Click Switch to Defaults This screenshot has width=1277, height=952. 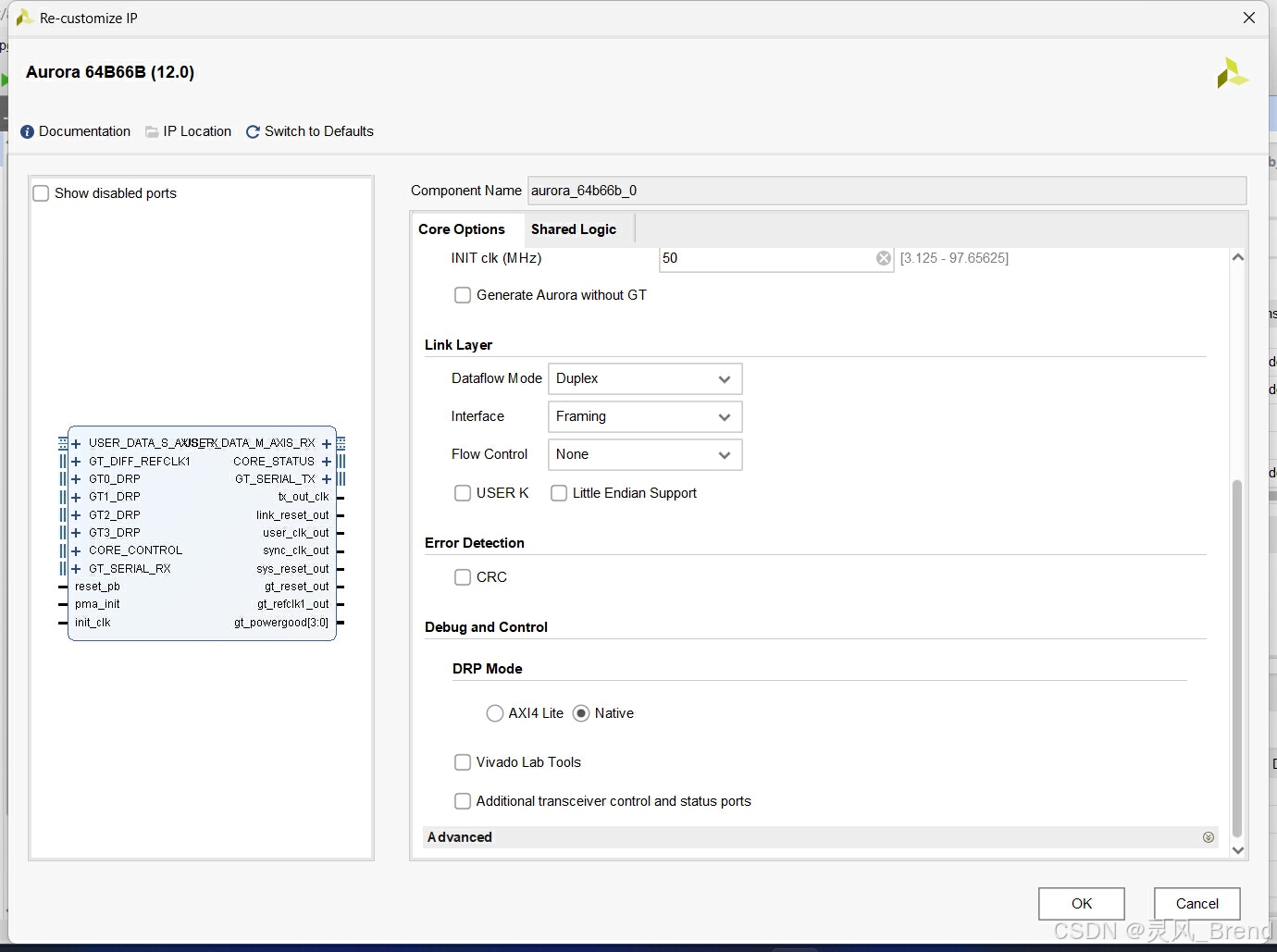[319, 131]
